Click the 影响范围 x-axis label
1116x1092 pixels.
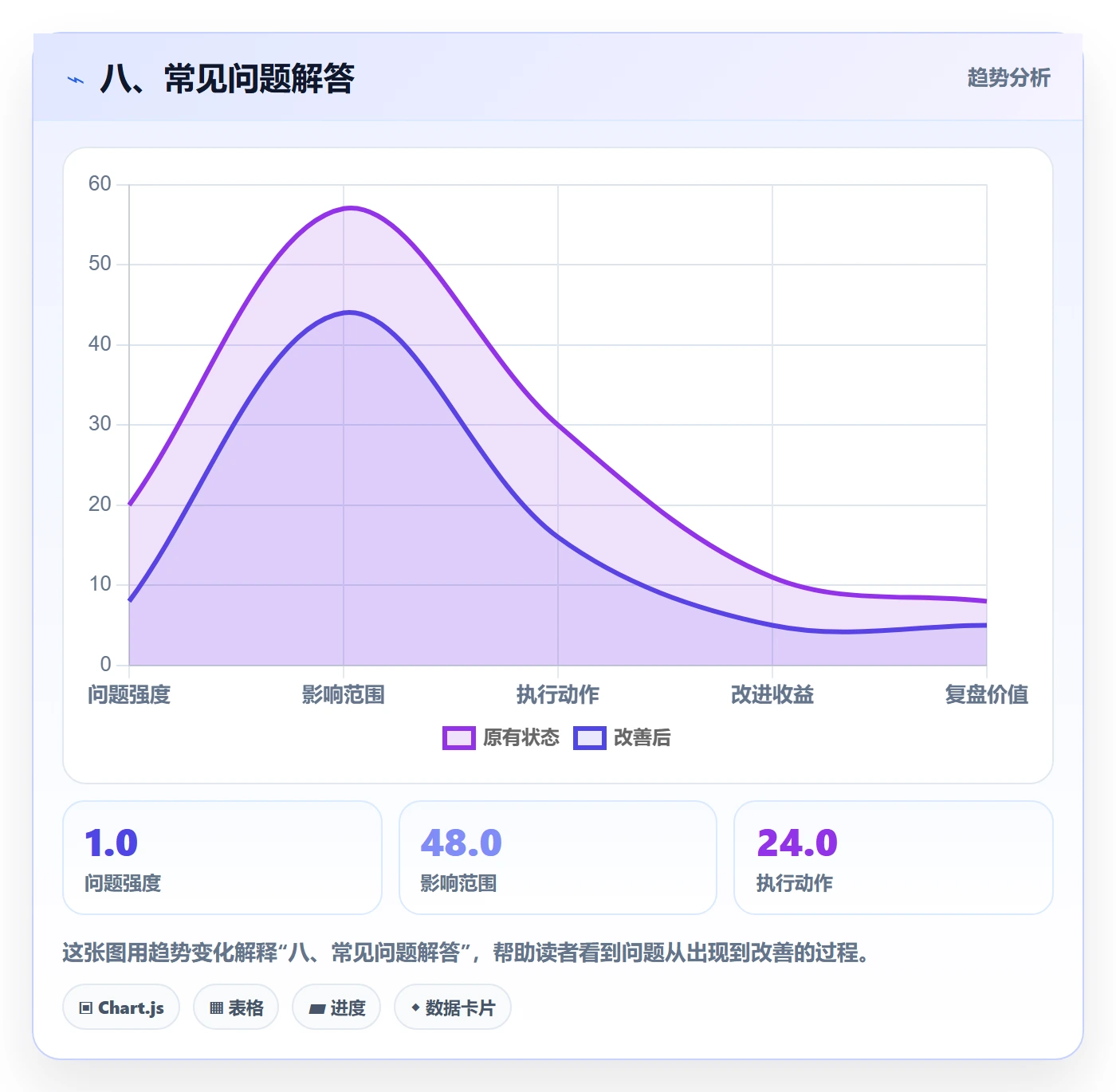(x=344, y=695)
